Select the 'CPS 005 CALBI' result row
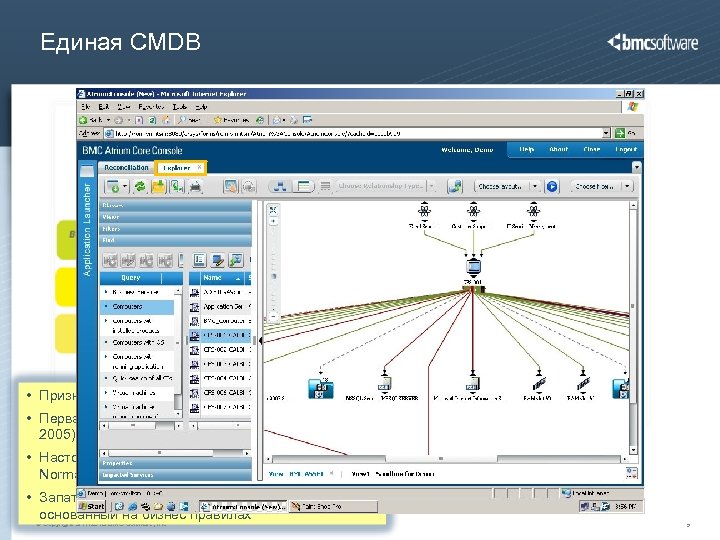720x540 pixels. tap(220, 393)
